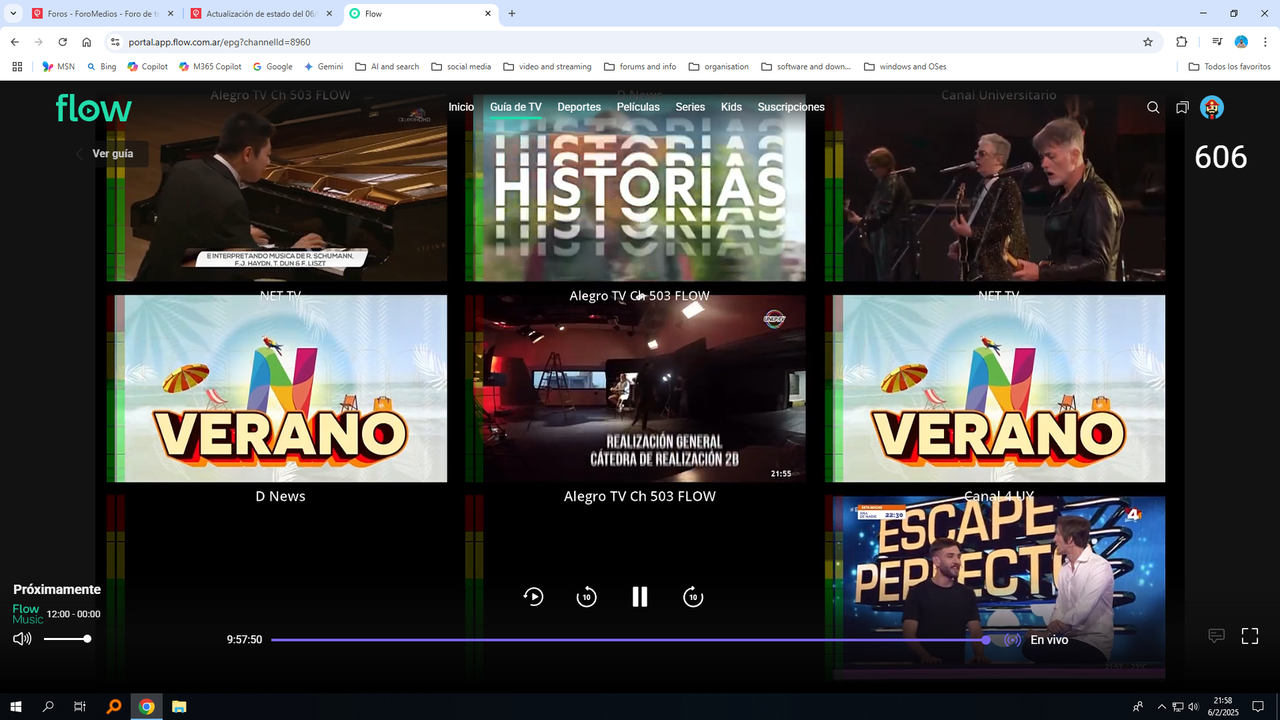Click Chrome icon in taskbar
1280x720 pixels.
147,707
